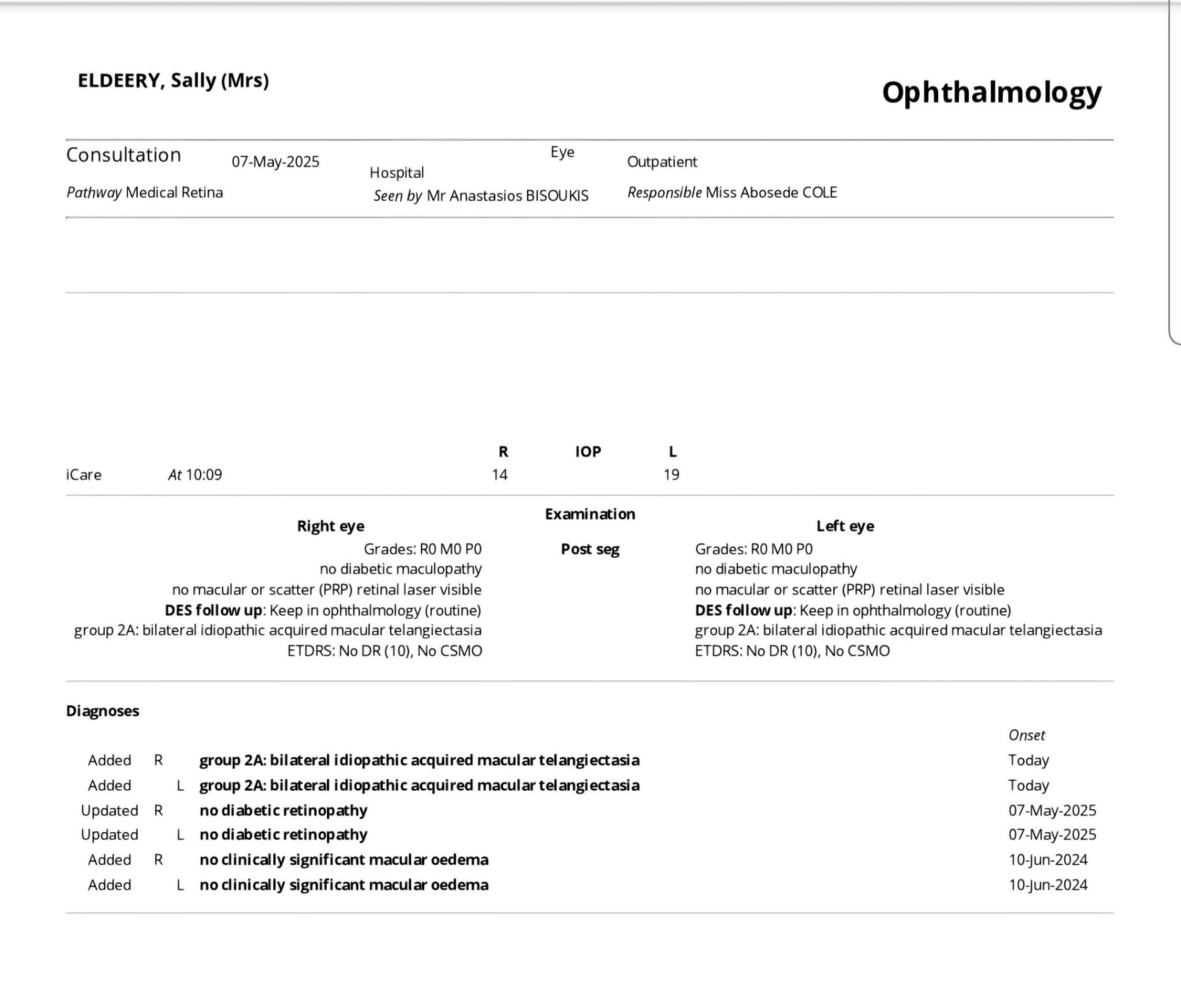The height and width of the screenshot is (1008, 1181).
Task: Click the Right eye column heading
Action: coord(330,526)
